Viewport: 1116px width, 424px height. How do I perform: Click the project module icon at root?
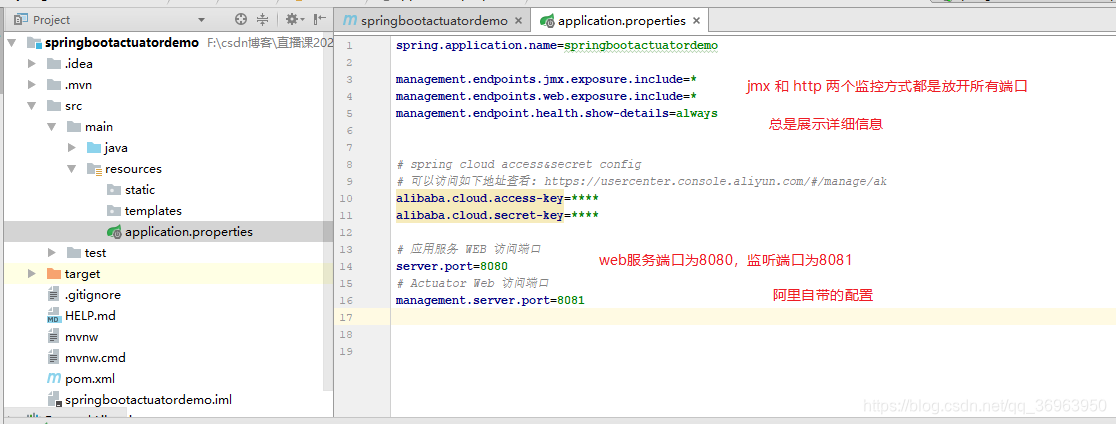34,43
